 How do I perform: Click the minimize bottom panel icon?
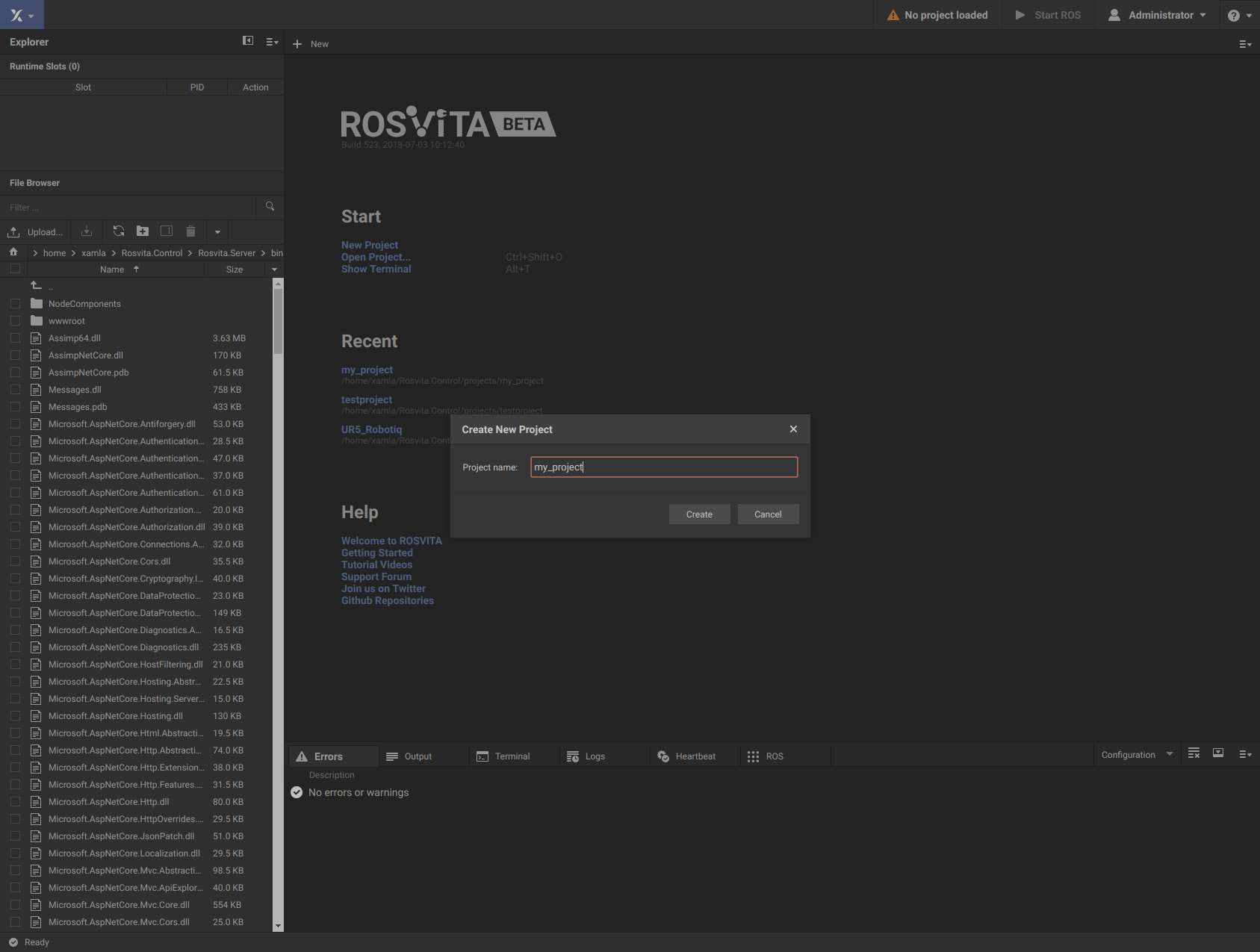(x=1218, y=753)
